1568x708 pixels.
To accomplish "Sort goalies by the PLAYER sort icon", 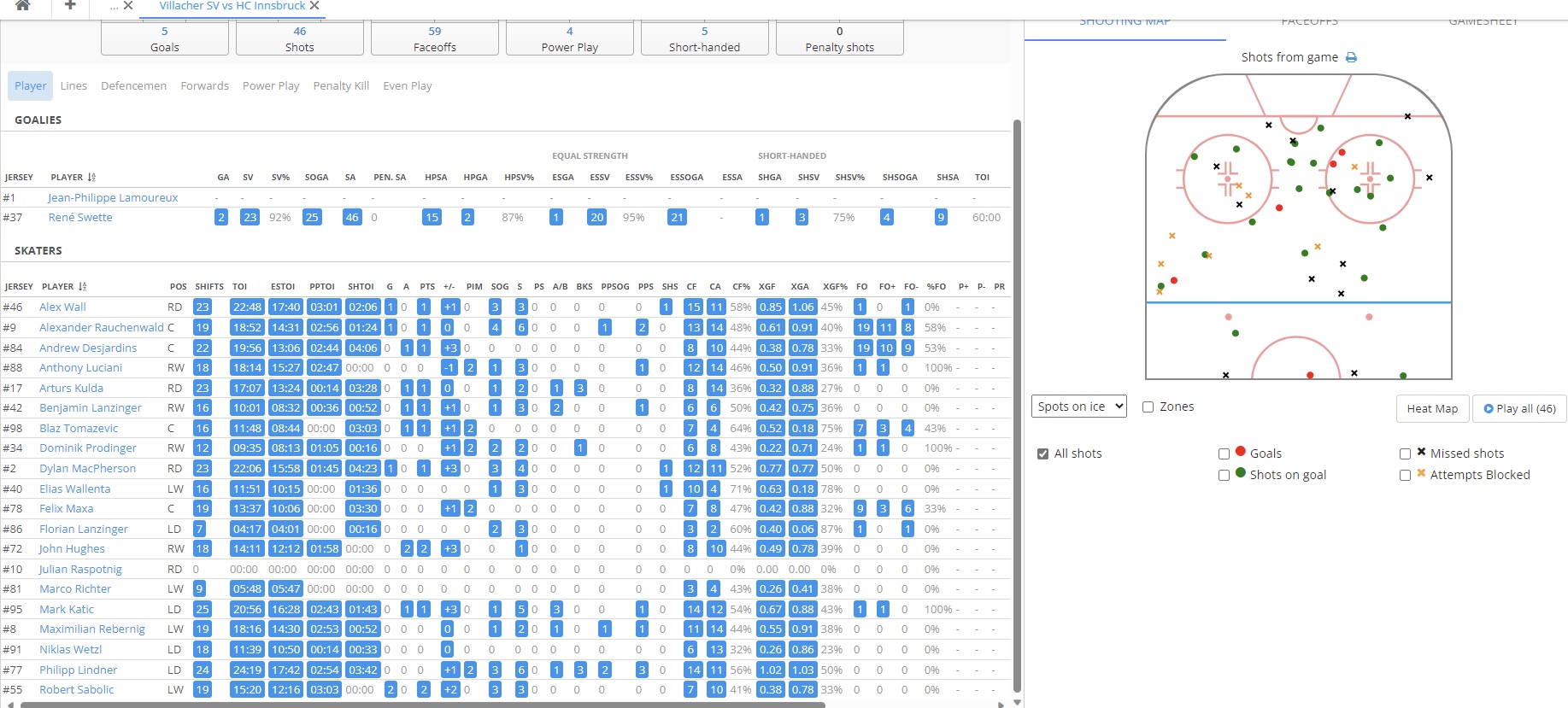I will 91,178.
